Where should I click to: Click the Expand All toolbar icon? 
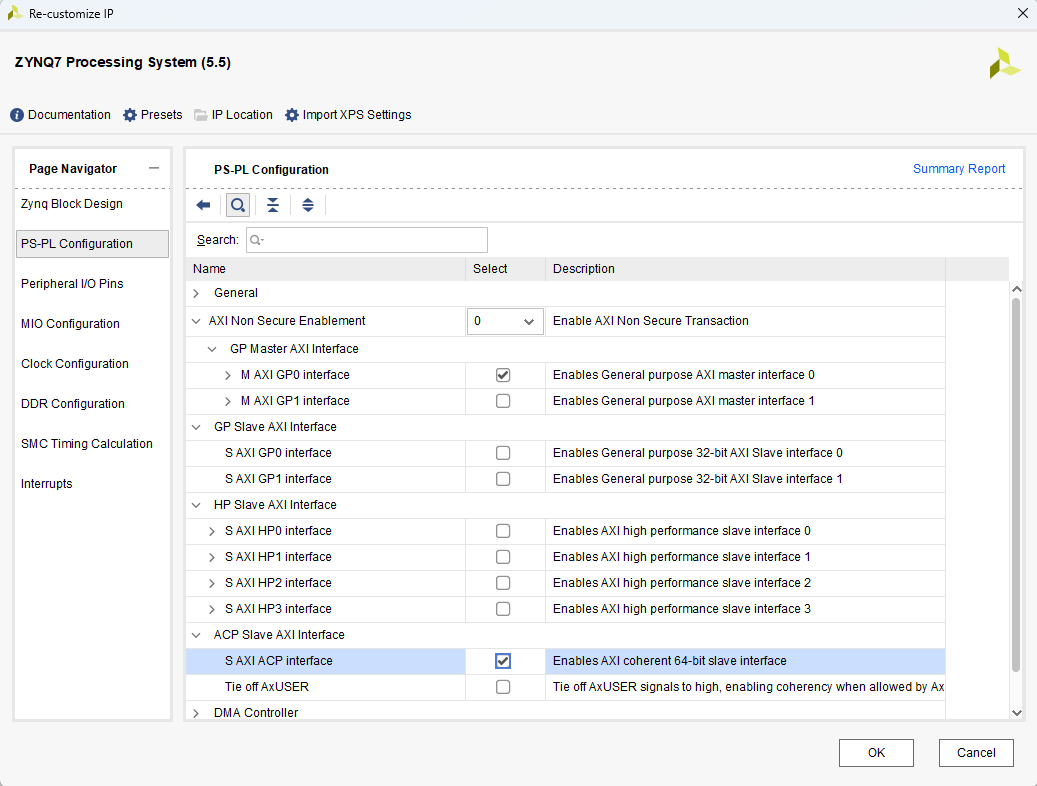308,205
